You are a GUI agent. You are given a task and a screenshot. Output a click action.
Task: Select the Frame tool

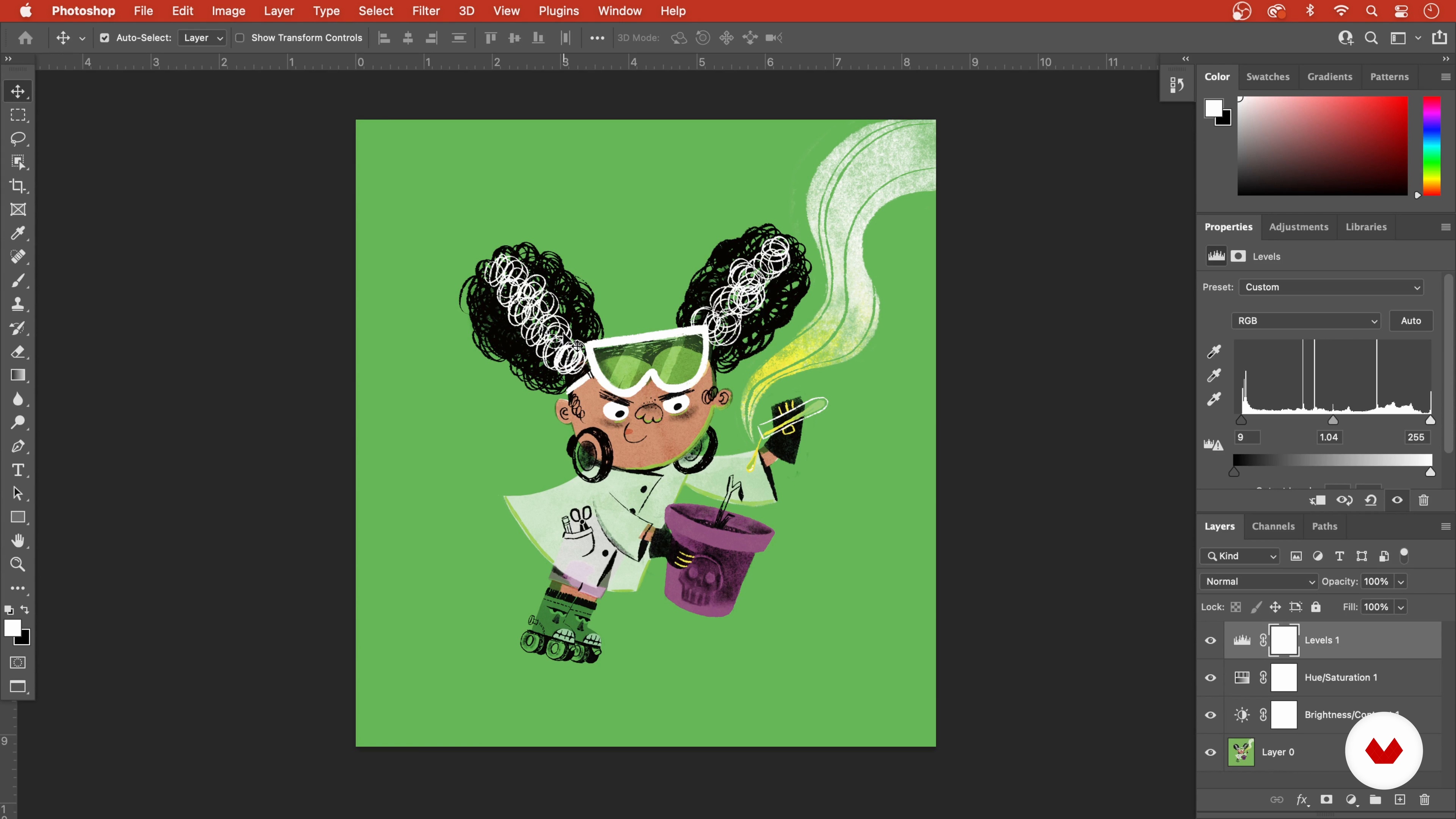pos(18,210)
